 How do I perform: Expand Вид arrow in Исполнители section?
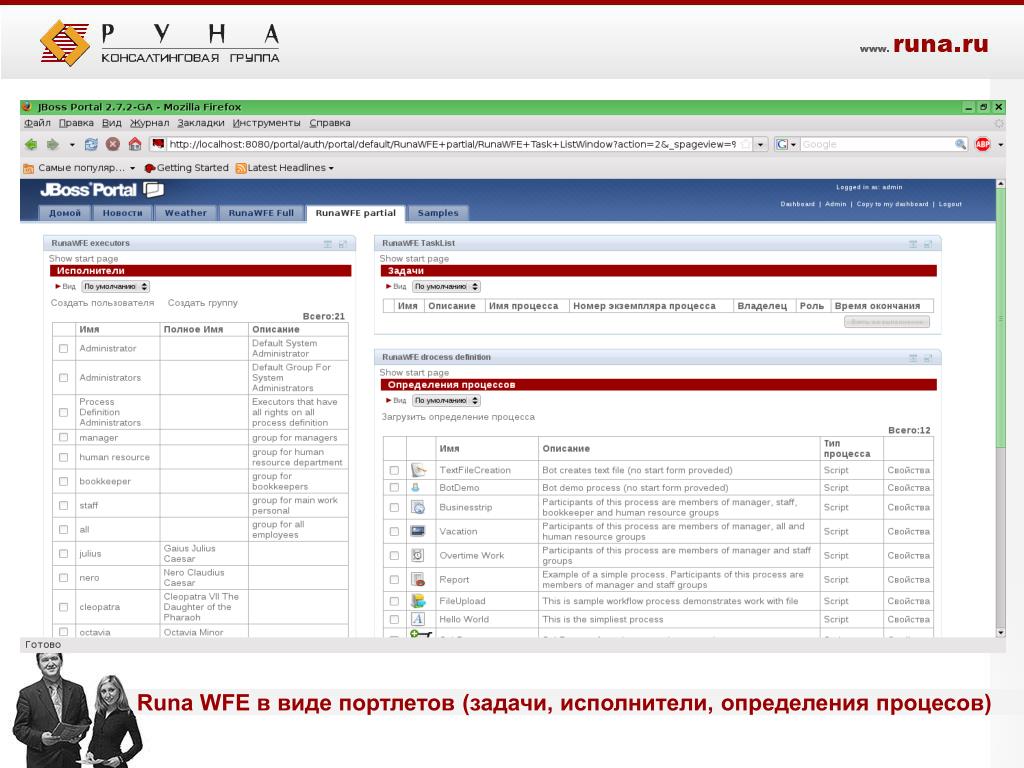(57, 286)
